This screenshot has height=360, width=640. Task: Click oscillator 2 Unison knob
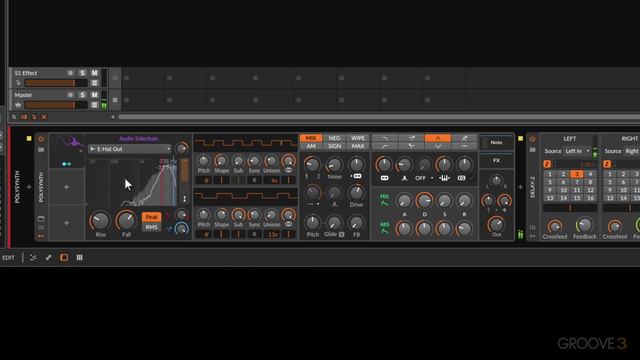[x=271, y=215]
